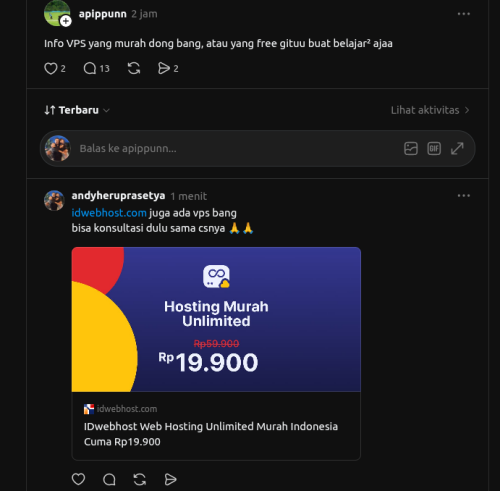Attach an image using the reply box gallery icon
Image resolution: width=500 pixels, height=491 pixels.
pyautogui.click(x=411, y=149)
